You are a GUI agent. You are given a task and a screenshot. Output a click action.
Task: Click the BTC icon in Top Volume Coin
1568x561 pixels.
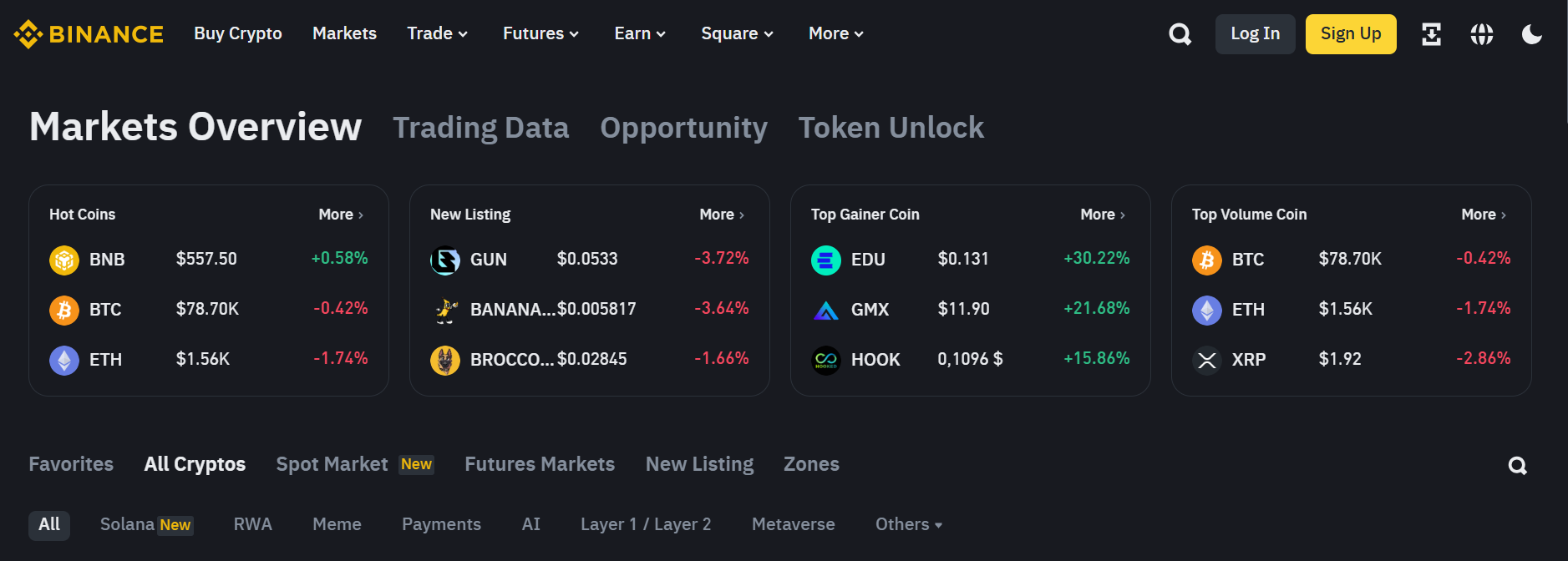[1207, 260]
